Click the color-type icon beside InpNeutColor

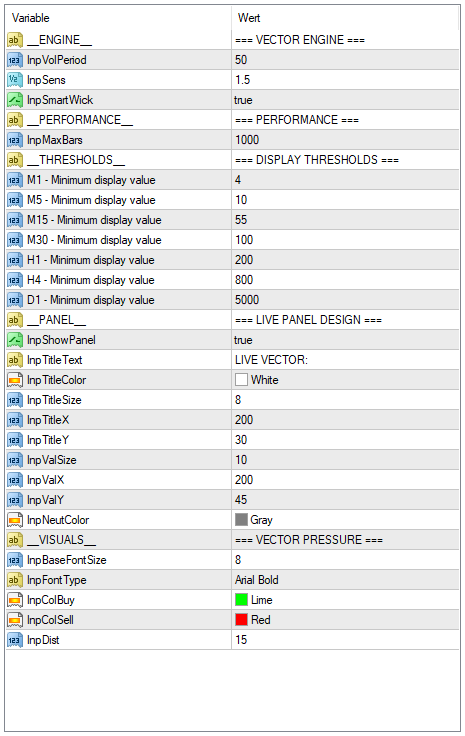pos(15,520)
